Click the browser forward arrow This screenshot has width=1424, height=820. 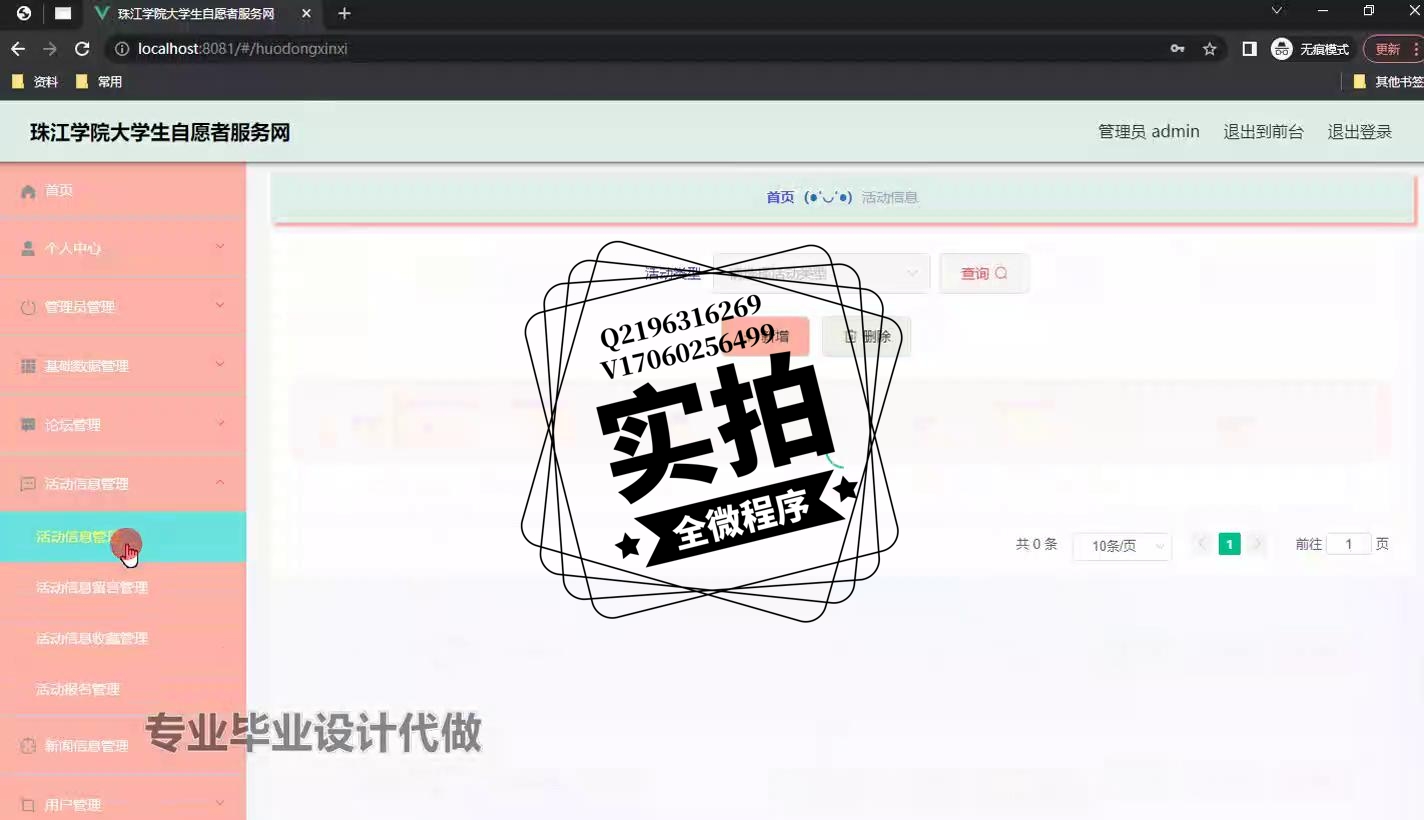[x=50, y=49]
